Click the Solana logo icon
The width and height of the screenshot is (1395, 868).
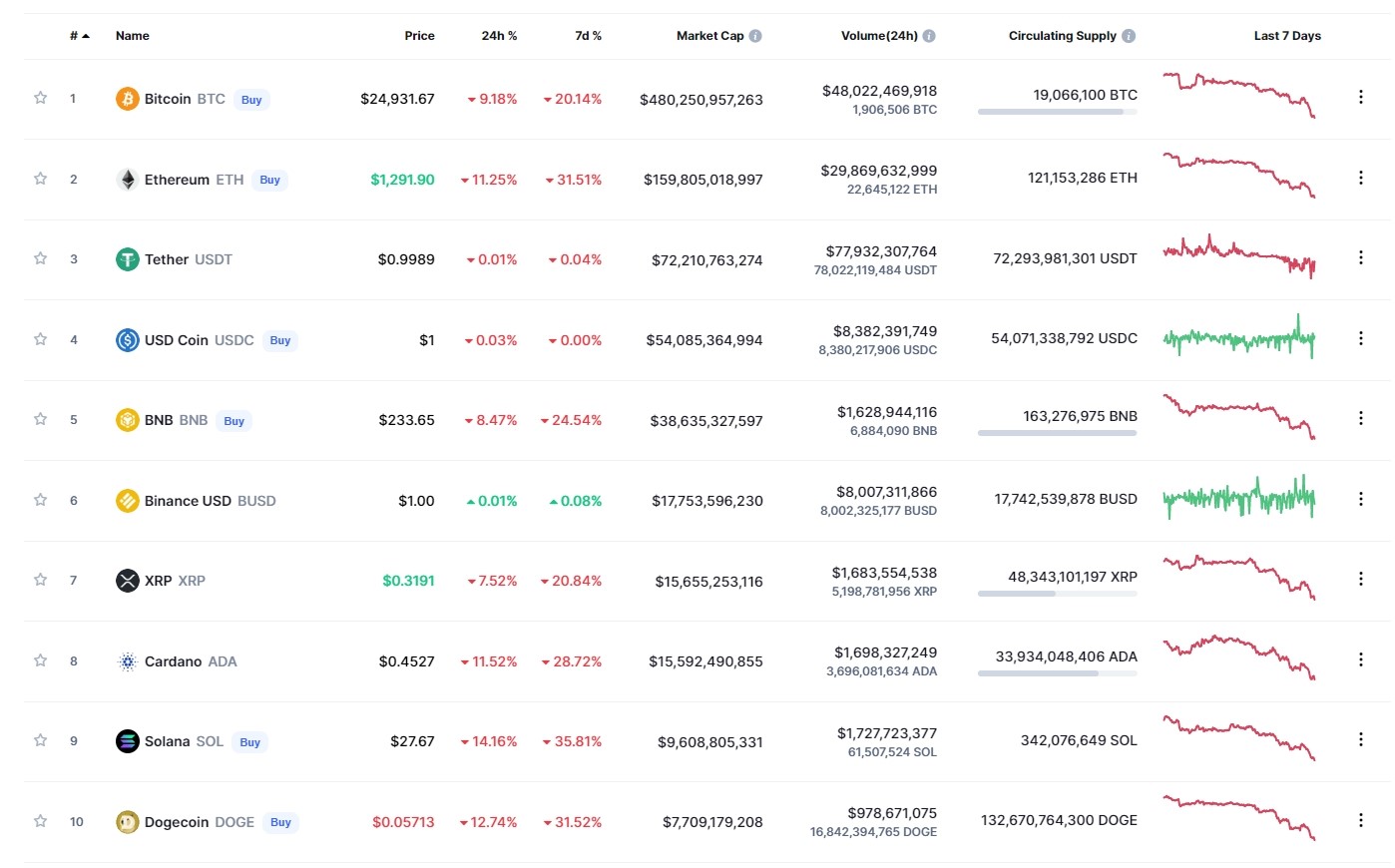coord(128,741)
